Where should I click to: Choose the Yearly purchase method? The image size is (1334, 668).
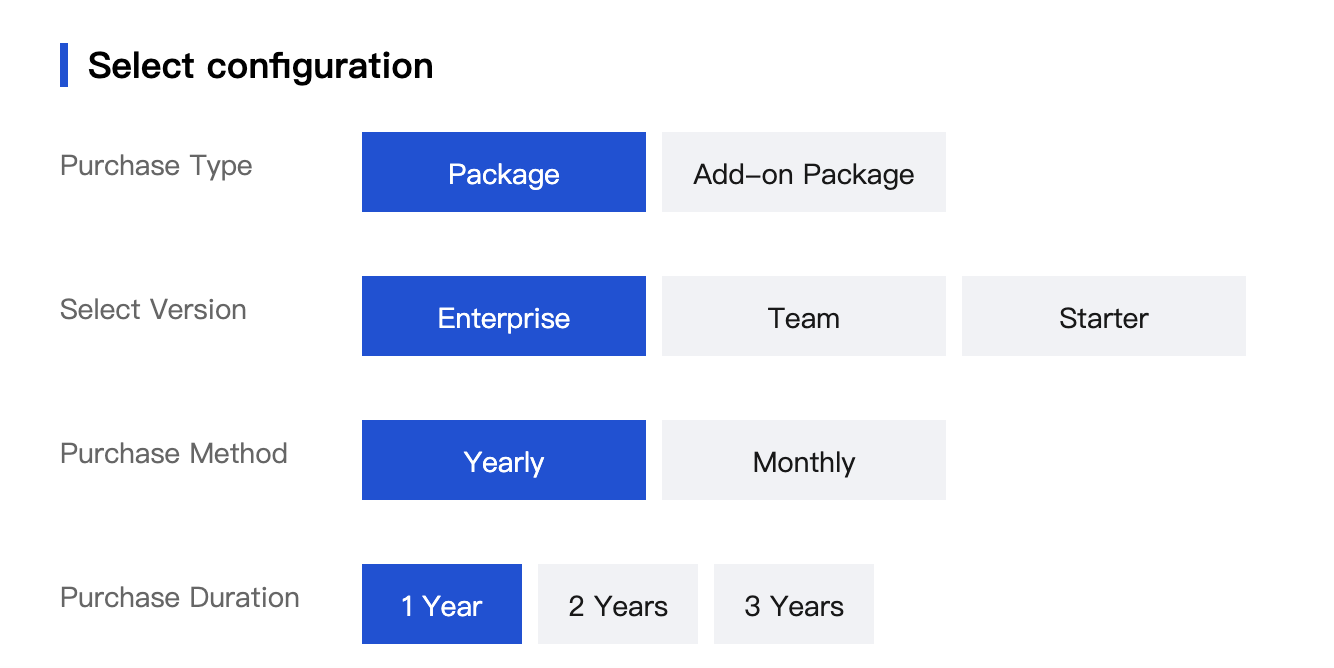[x=503, y=460]
